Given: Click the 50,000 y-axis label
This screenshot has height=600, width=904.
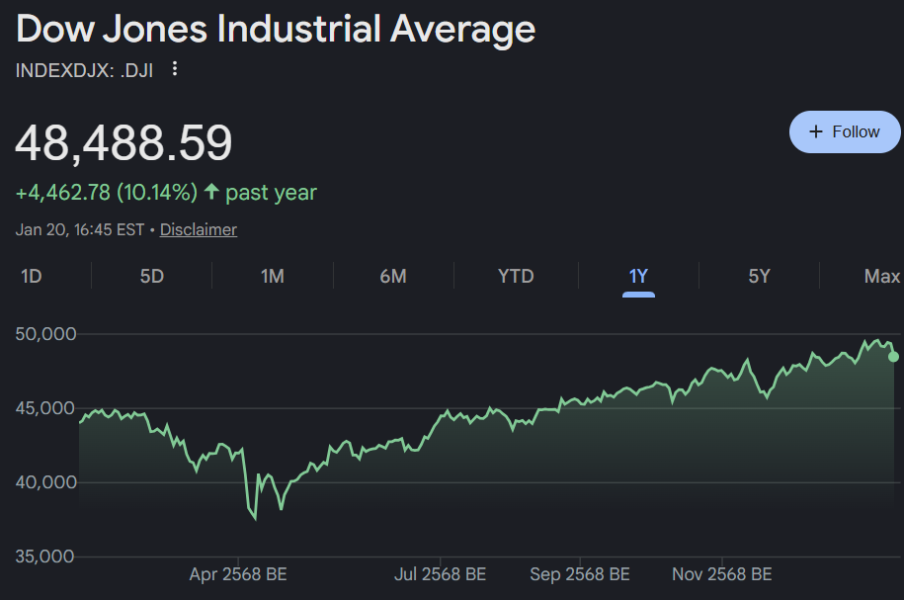Looking at the screenshot, I should point(45,333).
